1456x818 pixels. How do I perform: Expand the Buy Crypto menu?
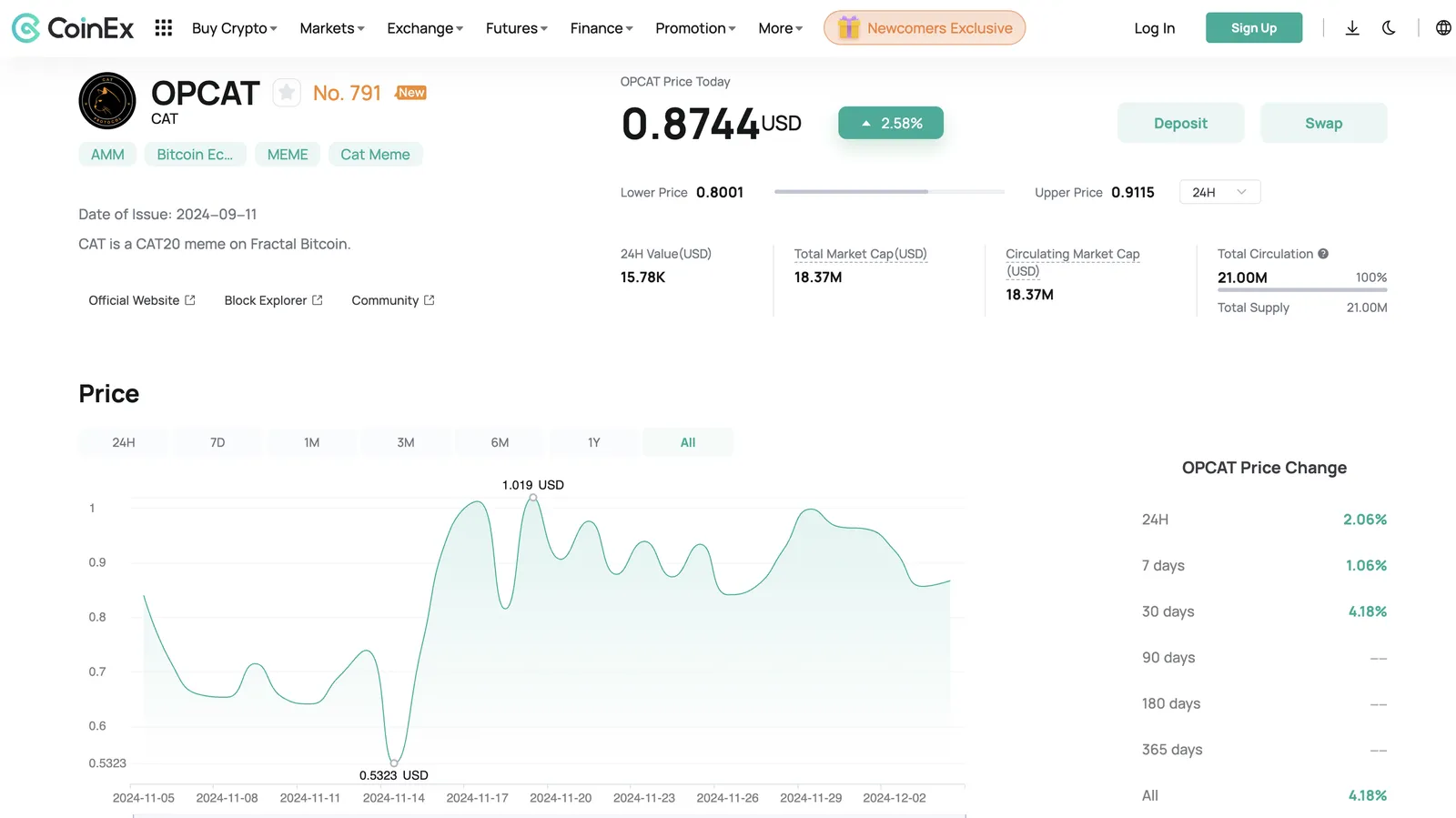click(234, 28)
